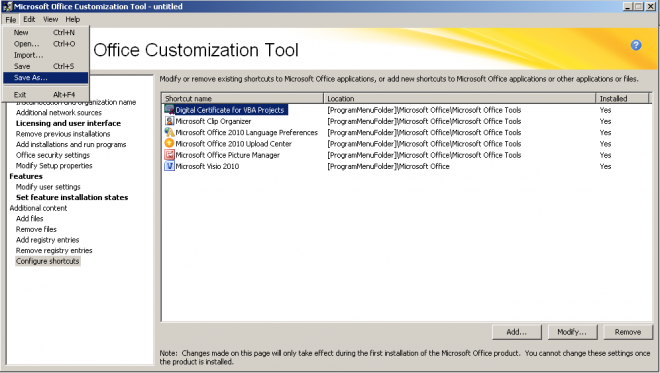Click the Installed value for Microsoft Visio 2010
Screen dimensions: 660x373
coord(605,166)
